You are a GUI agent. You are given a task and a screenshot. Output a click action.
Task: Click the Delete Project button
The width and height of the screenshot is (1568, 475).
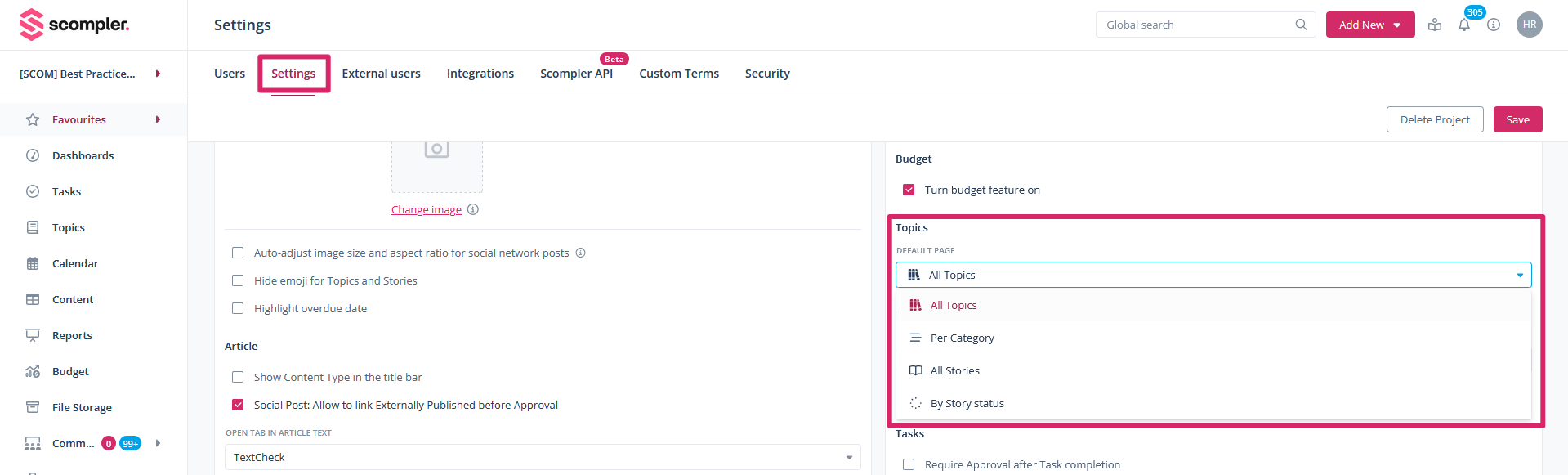[x=1434, y=119]
